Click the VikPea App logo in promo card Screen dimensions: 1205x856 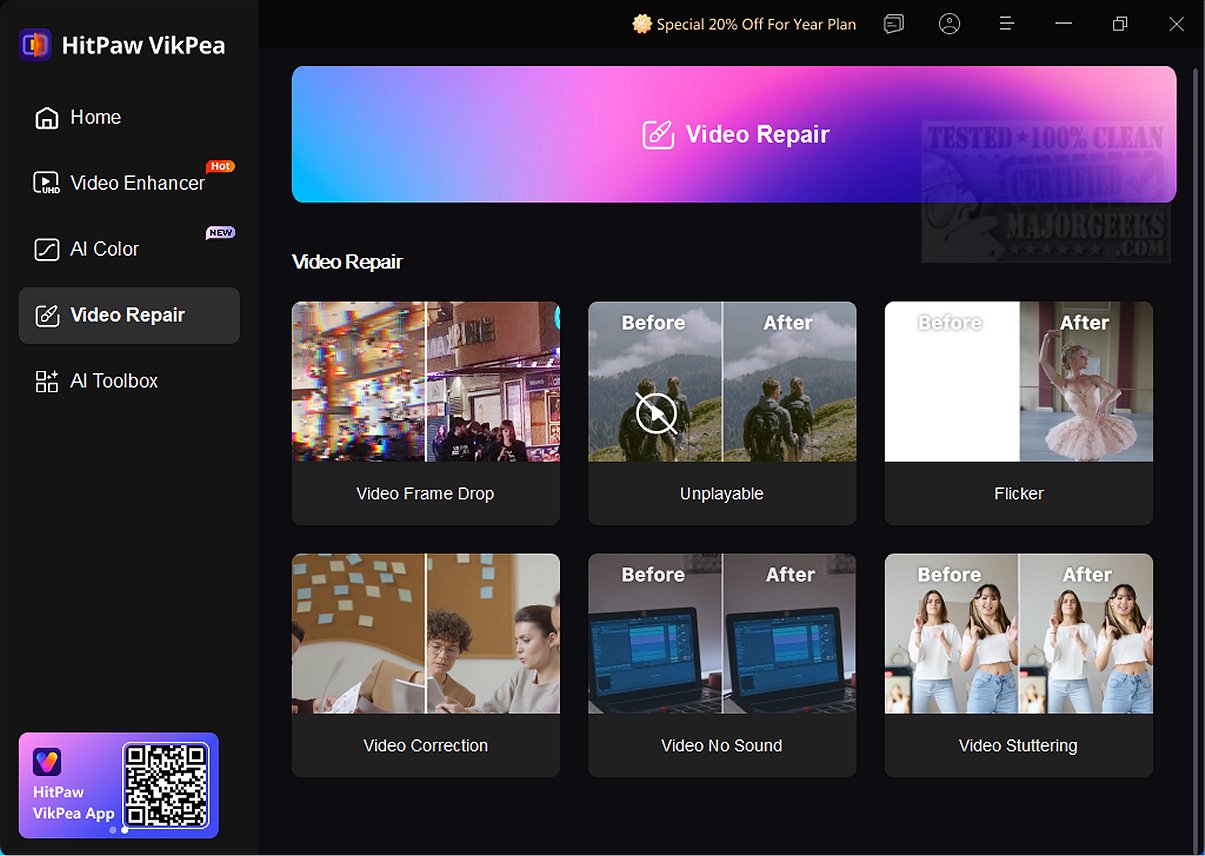tap(47, 762)
